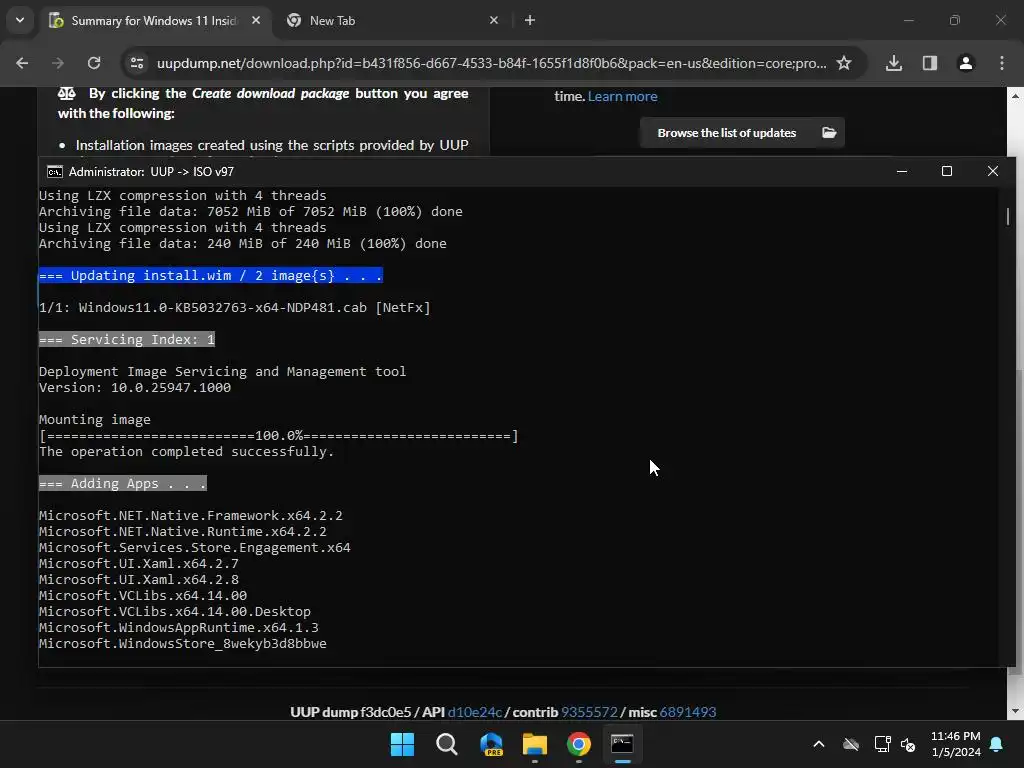This screenshot has height=768, width=1024.
Task: Focus the uupdump.net address bar
Action: (x=491, y=63)
